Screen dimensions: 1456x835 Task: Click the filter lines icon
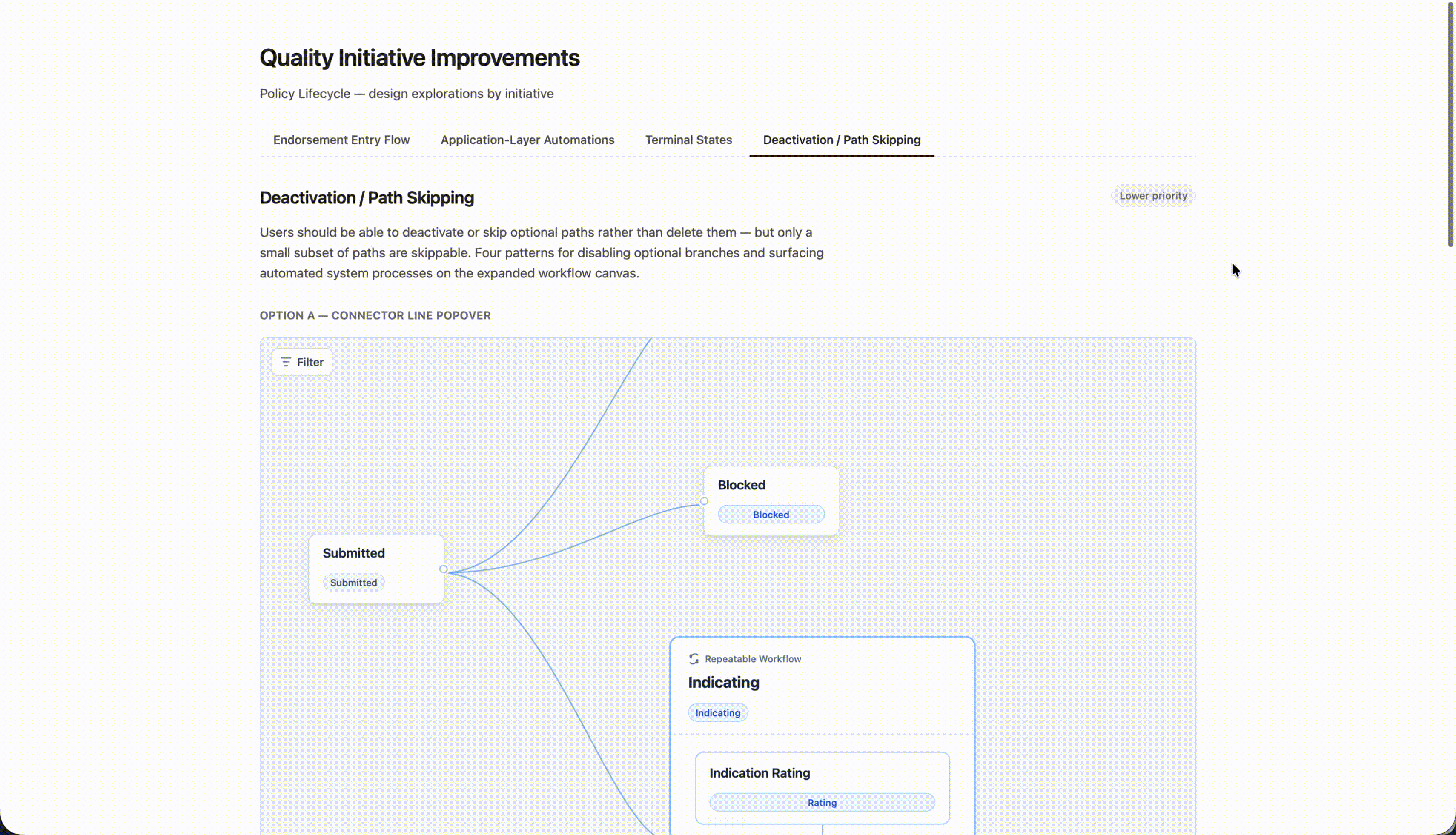coord(286,362)
